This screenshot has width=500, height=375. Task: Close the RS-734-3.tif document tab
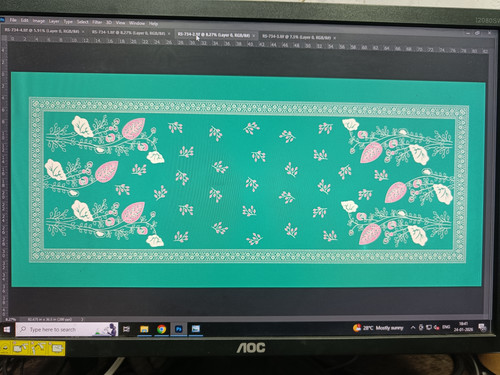click(x=334, y=38)
